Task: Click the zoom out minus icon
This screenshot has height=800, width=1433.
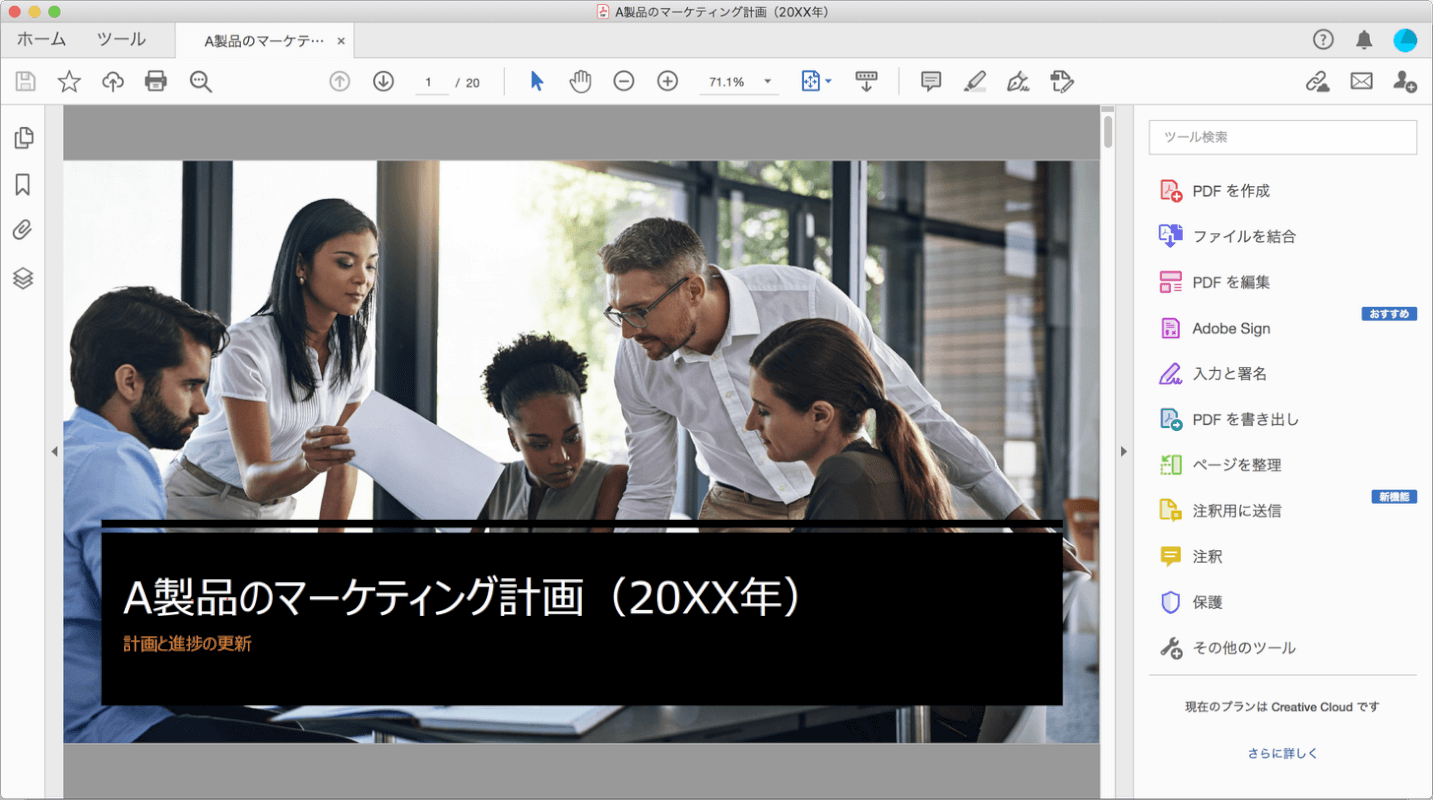Action: [x=624, y=82]
